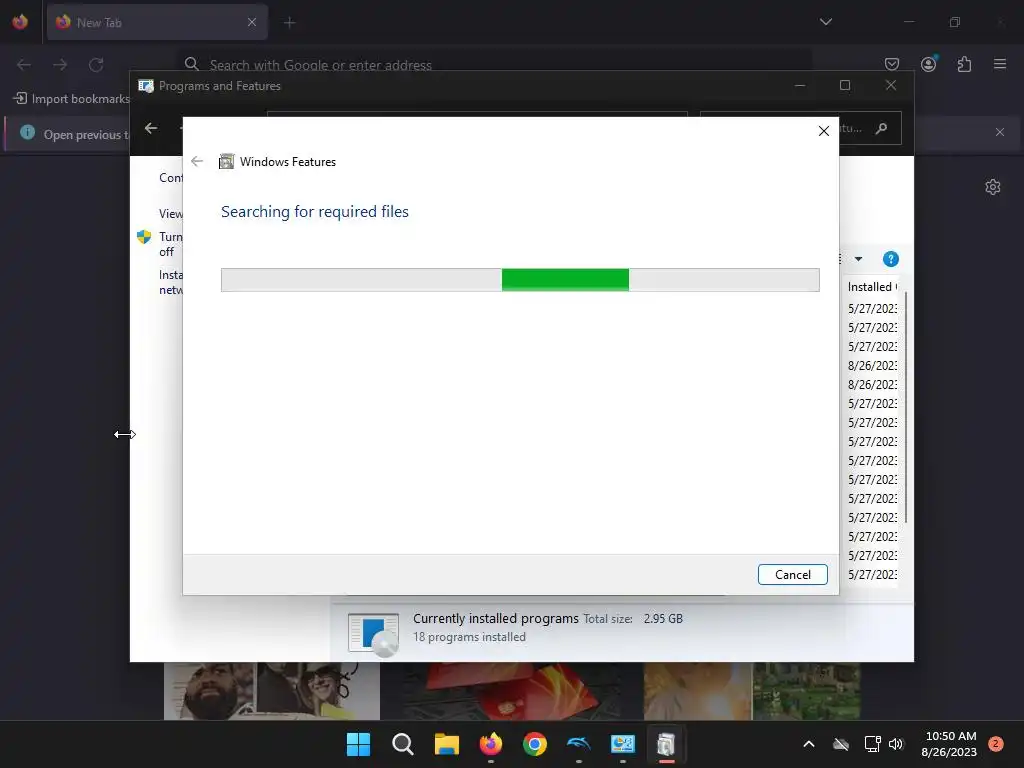Open Save to Pocket in Firefox
Screen dimensions: 1024x768
coord(891,64)
